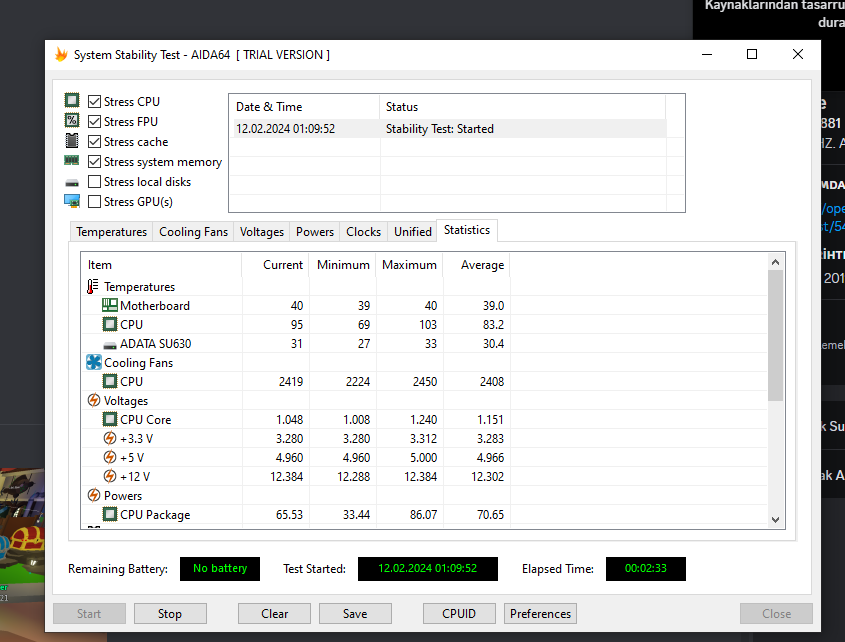Click the CPU fan row chip icon
Screen dimensions: 845x642
(110, 381)
